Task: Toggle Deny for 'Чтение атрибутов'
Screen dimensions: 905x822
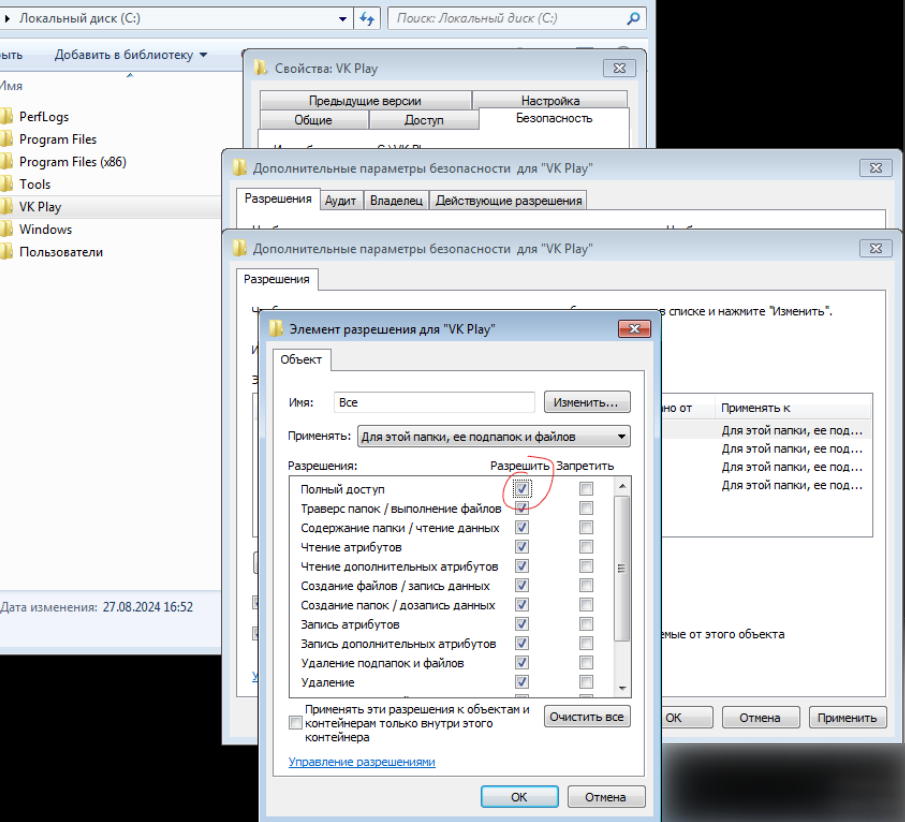Action: pos(586,547)
